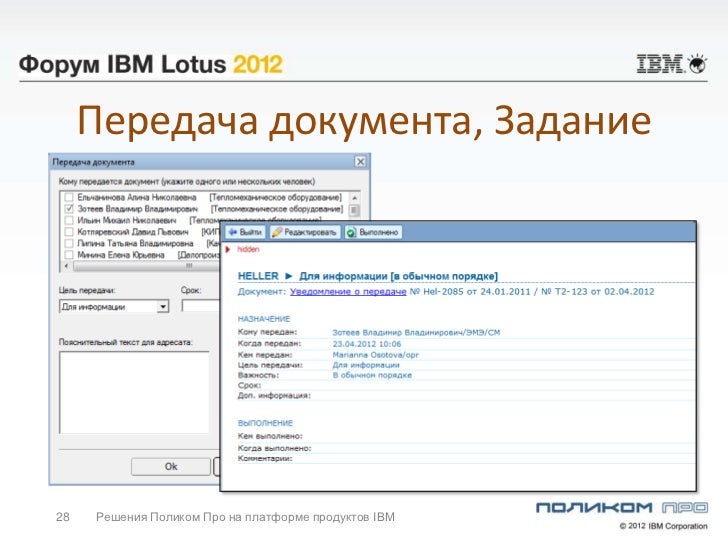Click the recipient list scroll-up arrow

pyautogui.click(x=354, y=198)
